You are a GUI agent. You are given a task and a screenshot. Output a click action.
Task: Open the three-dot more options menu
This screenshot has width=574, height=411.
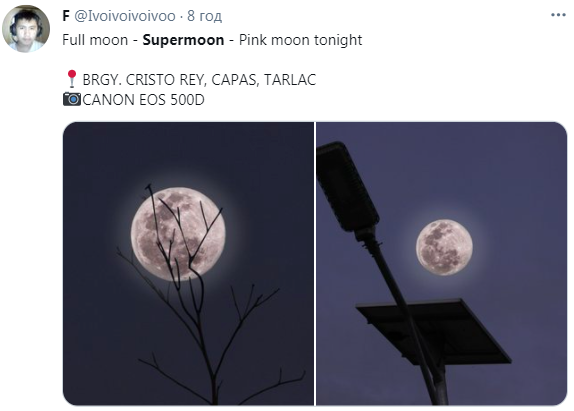(558, 15)
